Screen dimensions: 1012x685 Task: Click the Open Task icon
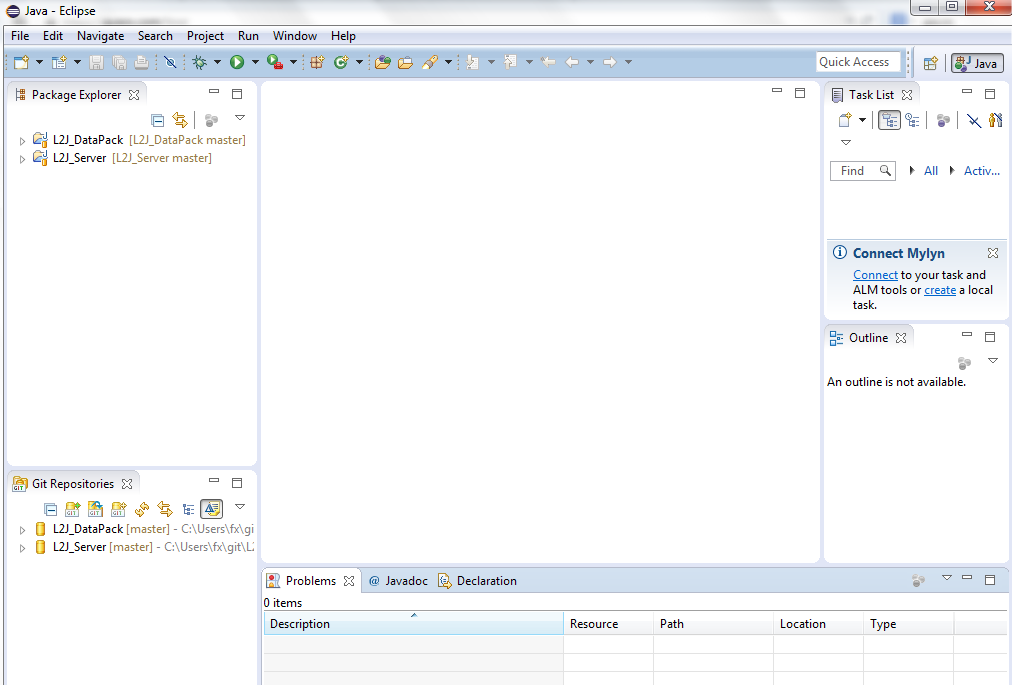pos(405,62)
